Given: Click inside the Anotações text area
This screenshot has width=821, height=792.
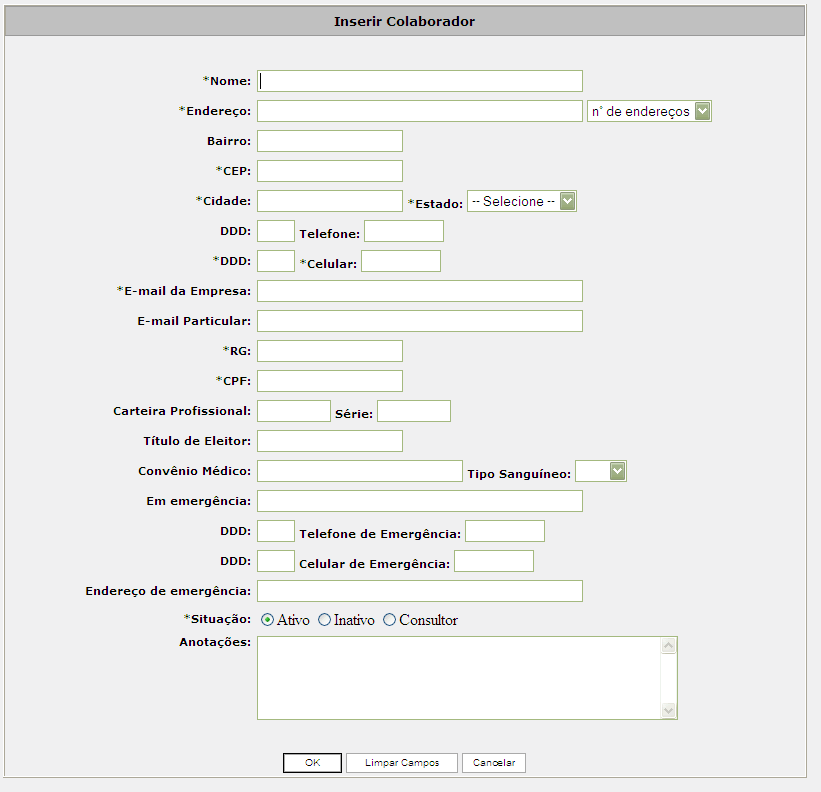Looking at the screenshot, I should tap(459, 678).
